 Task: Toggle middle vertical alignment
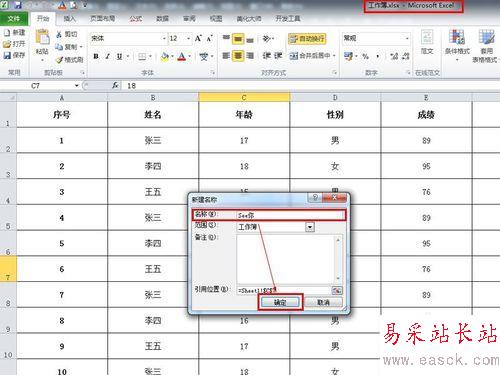(x=238, y=39)
